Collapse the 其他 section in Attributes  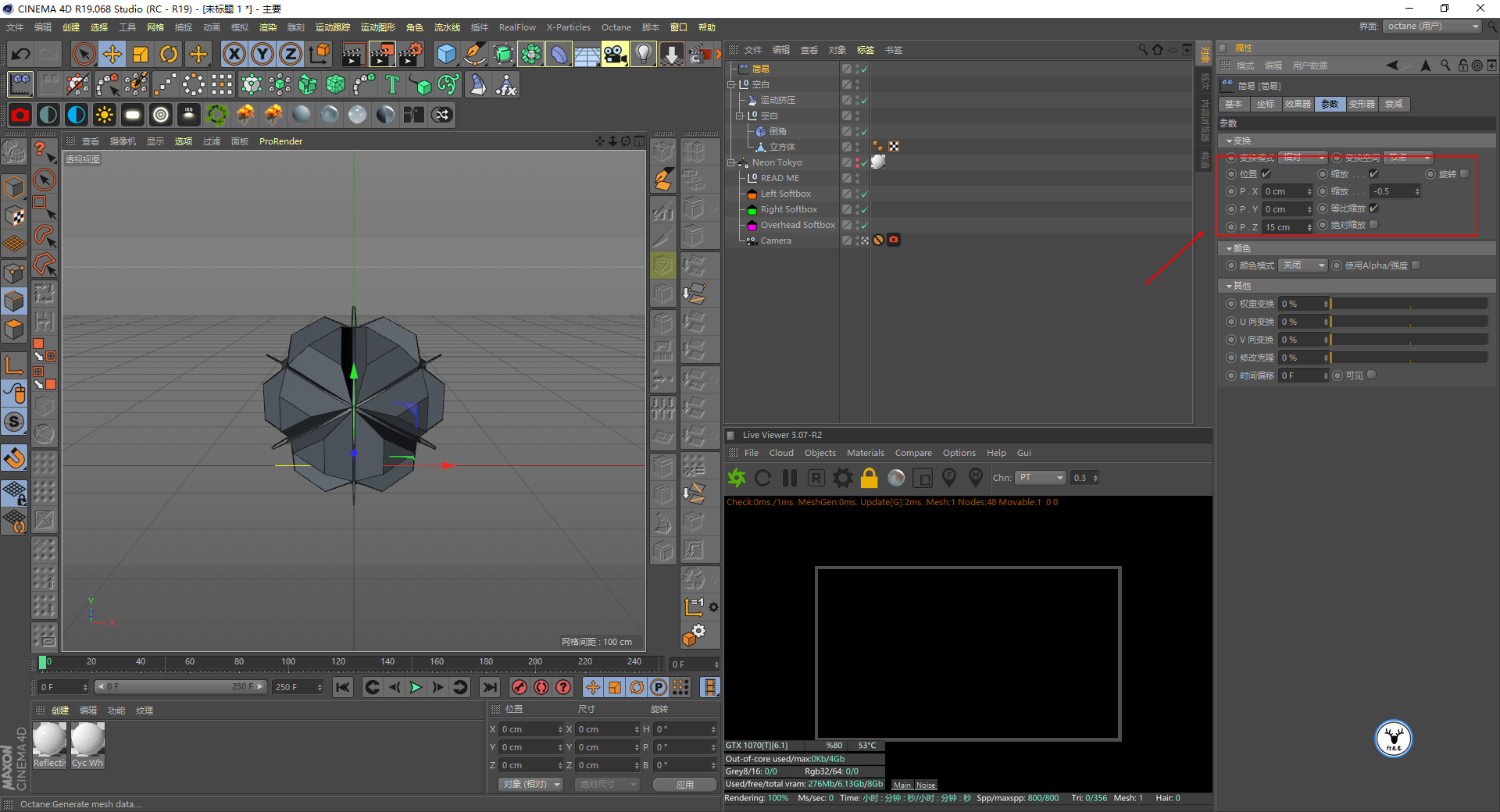point(1230,287)
